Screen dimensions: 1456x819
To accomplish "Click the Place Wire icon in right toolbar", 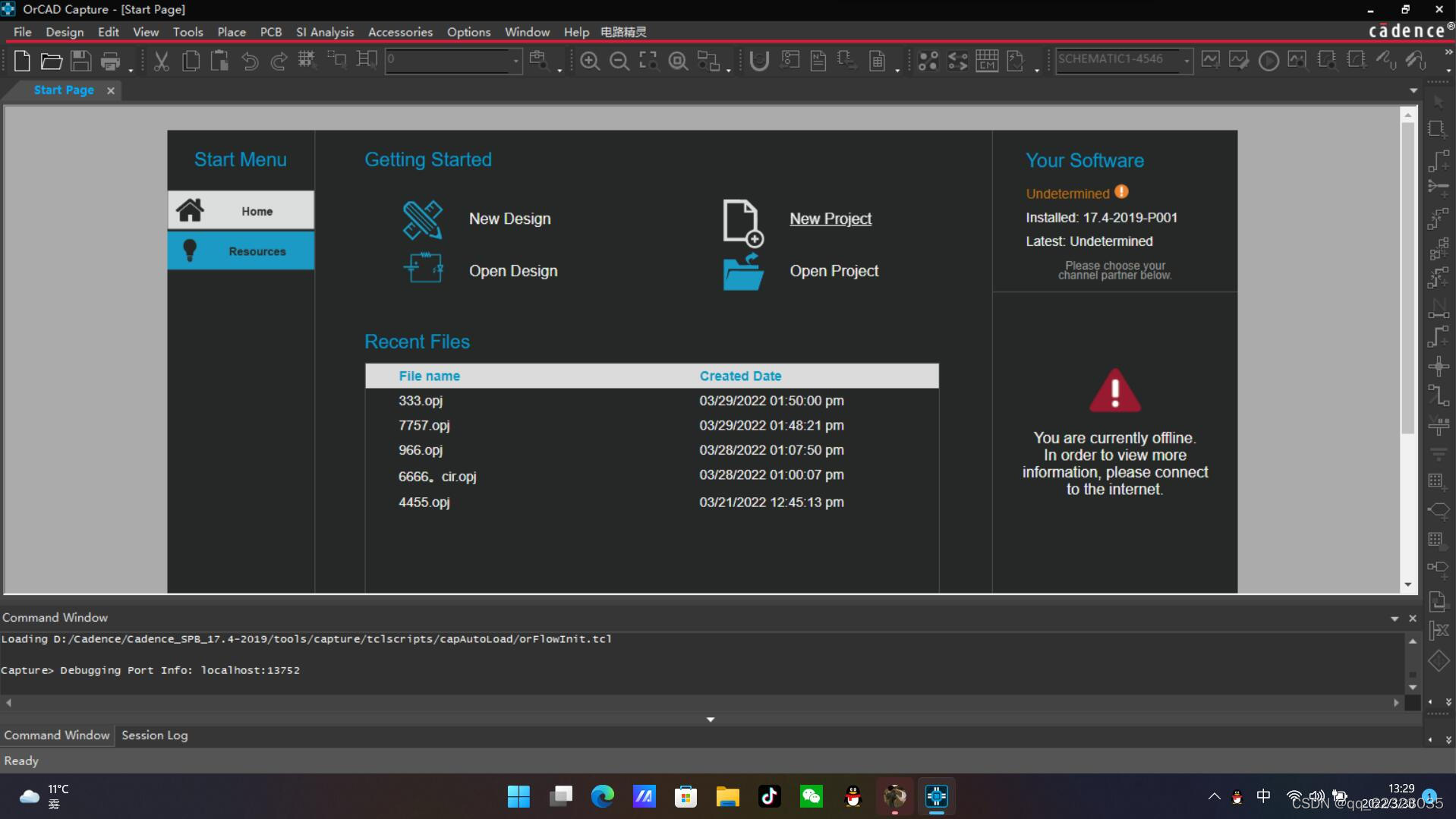I will point(1438,160).
